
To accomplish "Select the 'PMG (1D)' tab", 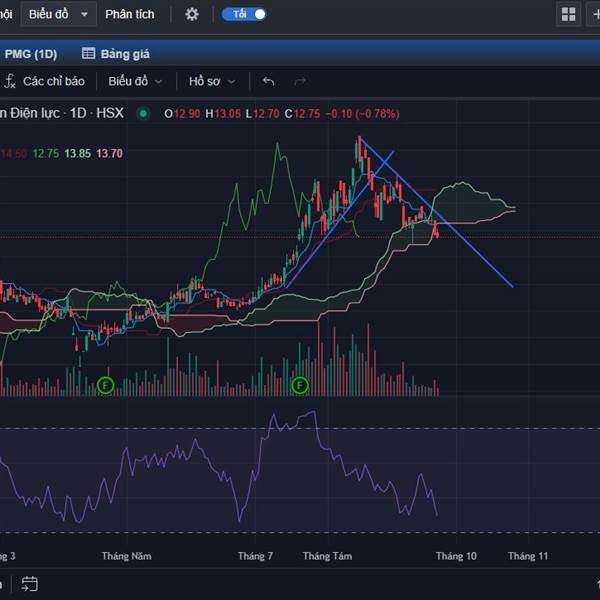I will [x=31, y=53].
